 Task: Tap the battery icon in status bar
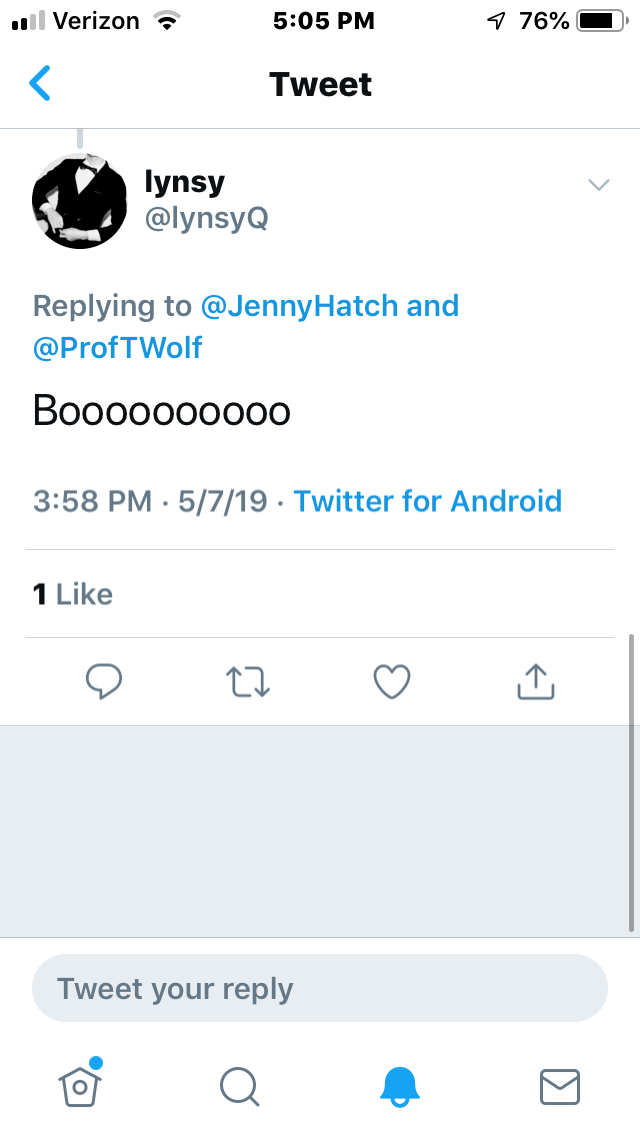point(600,21)
